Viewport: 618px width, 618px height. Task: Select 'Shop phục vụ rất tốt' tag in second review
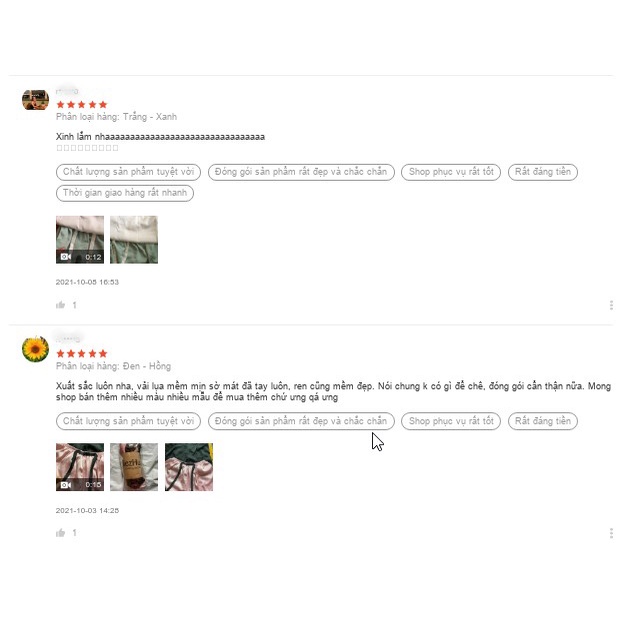pyautogui.click(x=451, y=421)
